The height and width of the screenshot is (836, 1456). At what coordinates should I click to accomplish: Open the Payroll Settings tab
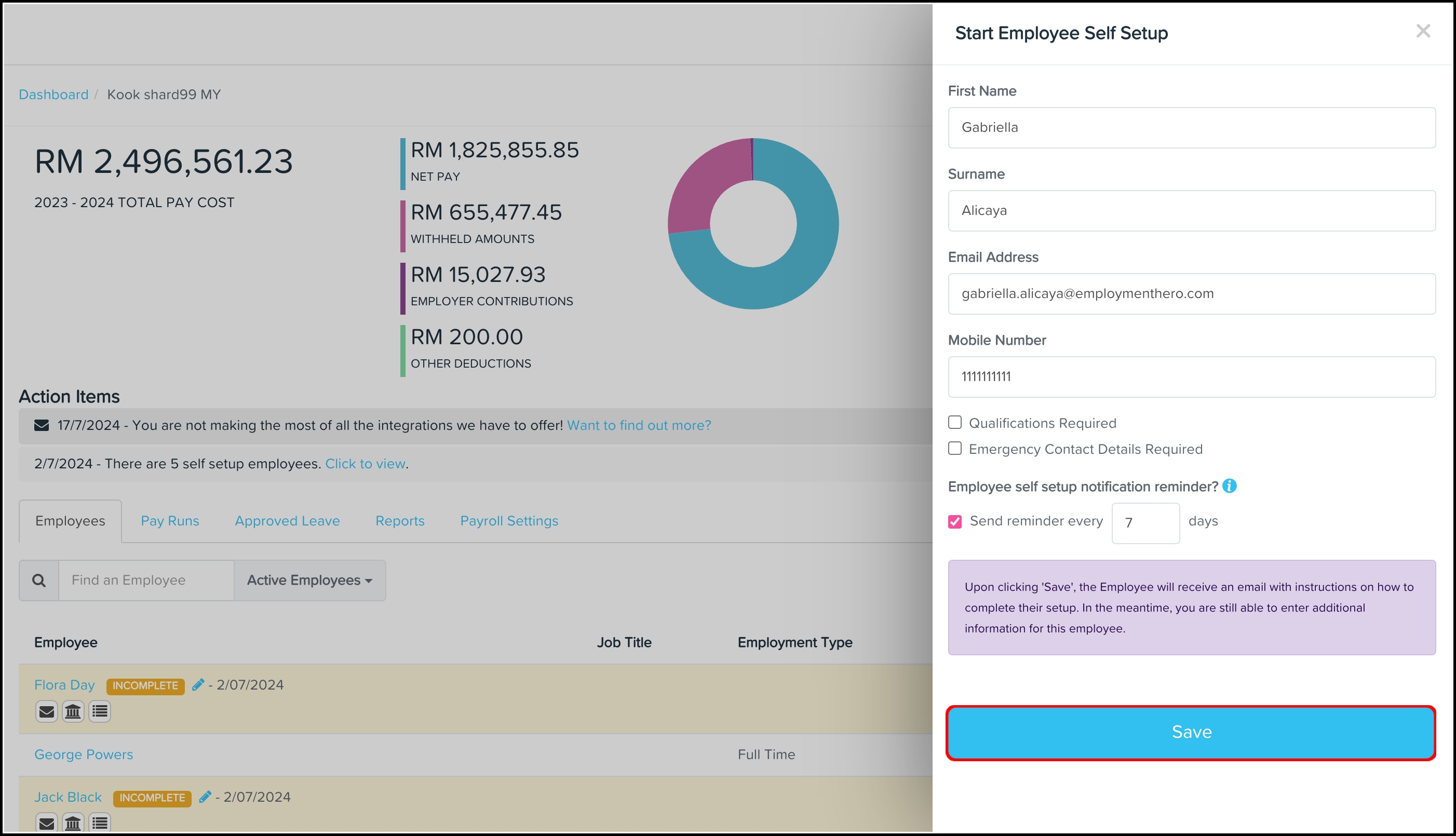tap(509, 521)
